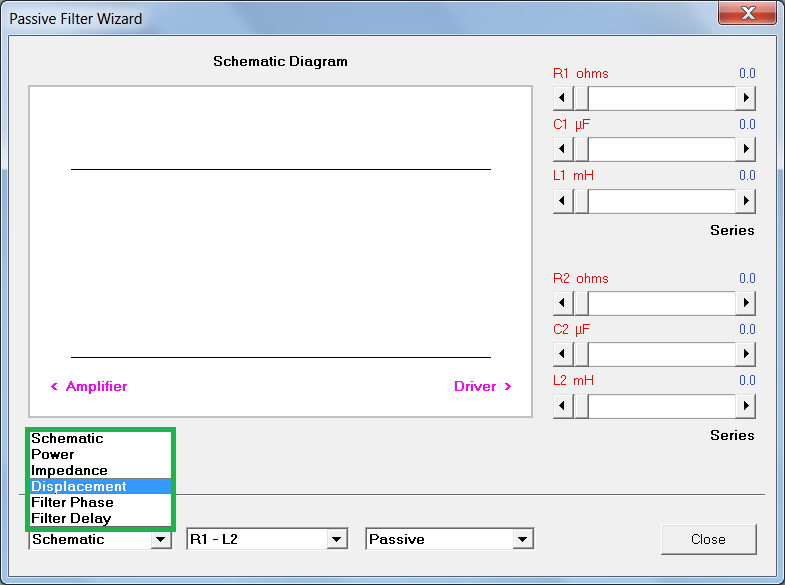
Task: Expand the R1 - L2 component dropdown
Action: (x=336, y=539)
